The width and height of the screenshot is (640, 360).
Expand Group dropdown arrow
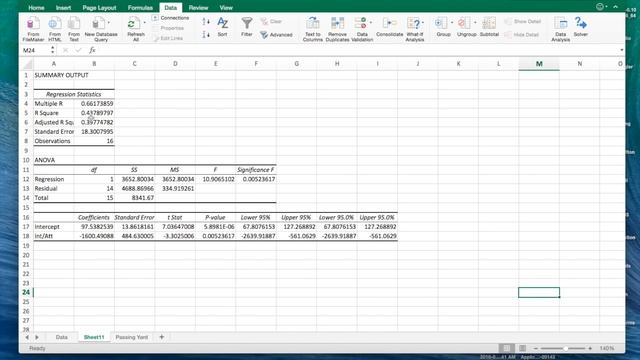[x=451, y=23]
